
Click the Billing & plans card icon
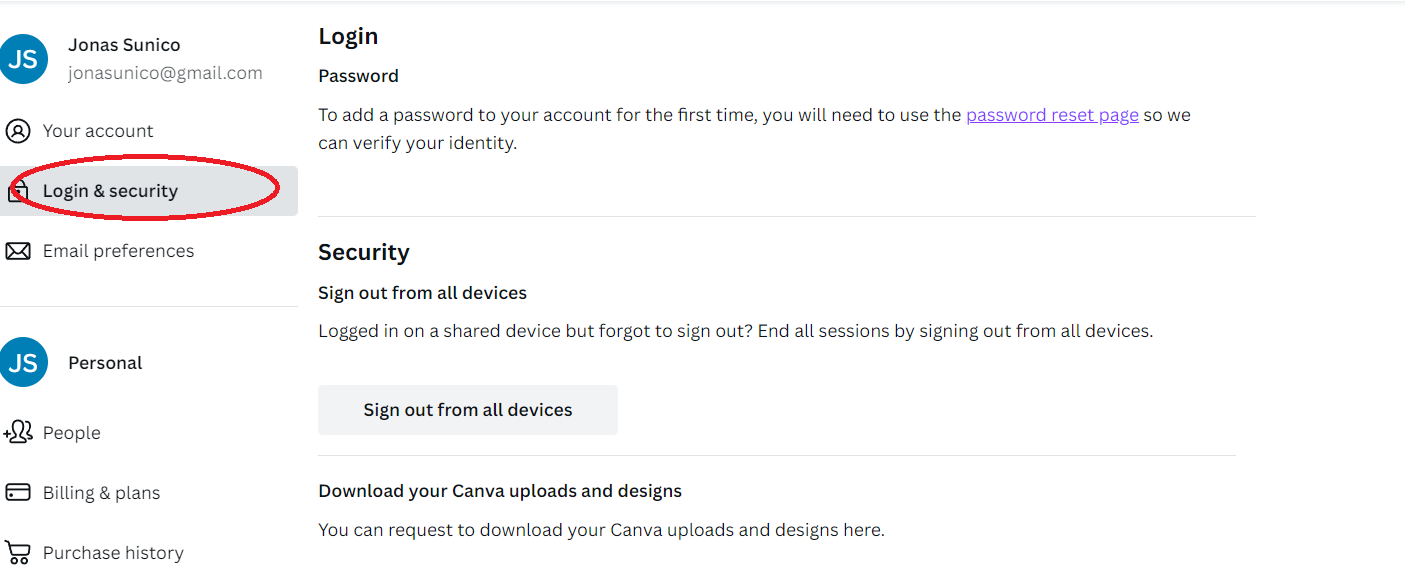click(x=18, y=492)
